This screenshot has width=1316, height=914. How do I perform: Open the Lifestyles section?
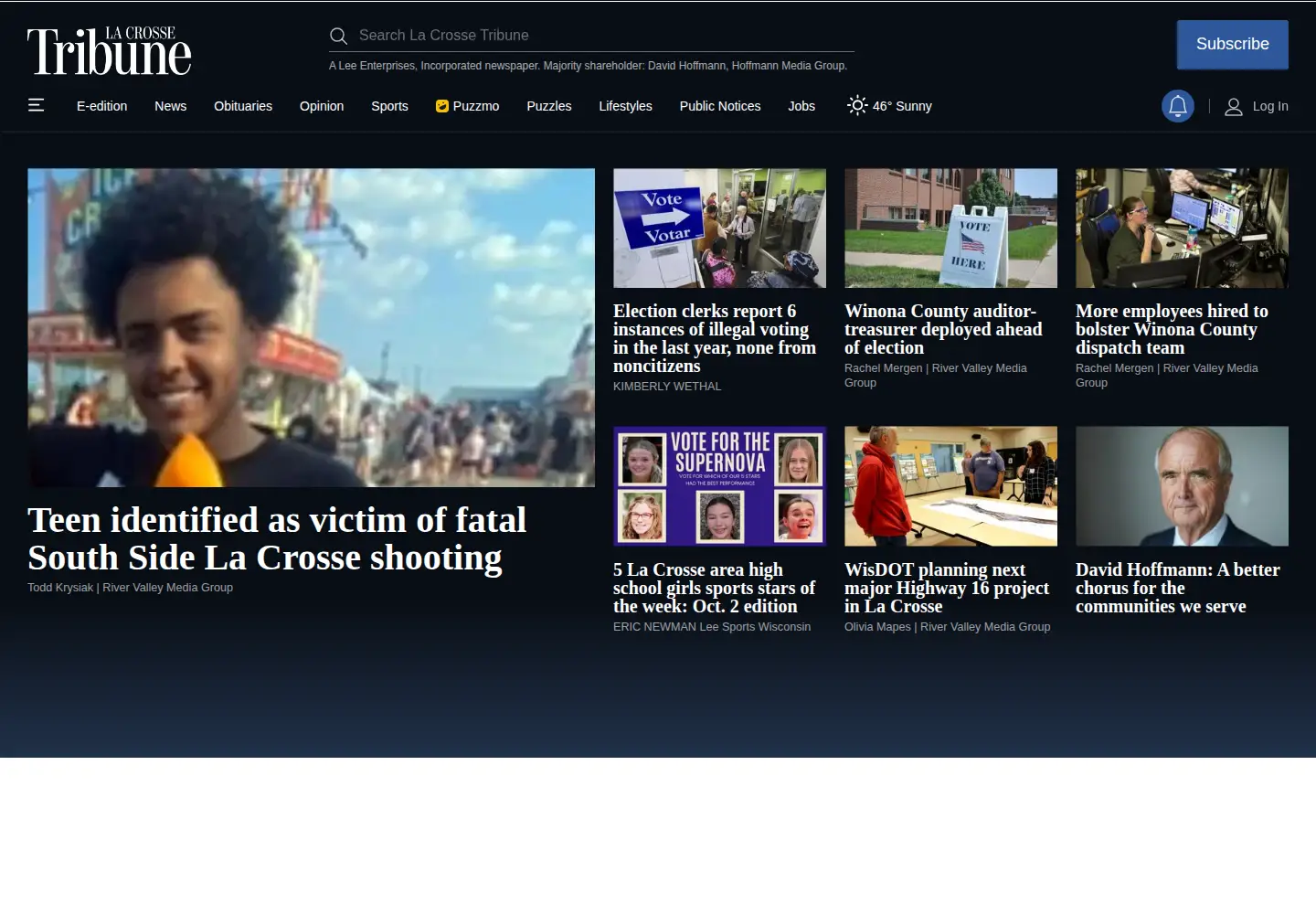625,106
